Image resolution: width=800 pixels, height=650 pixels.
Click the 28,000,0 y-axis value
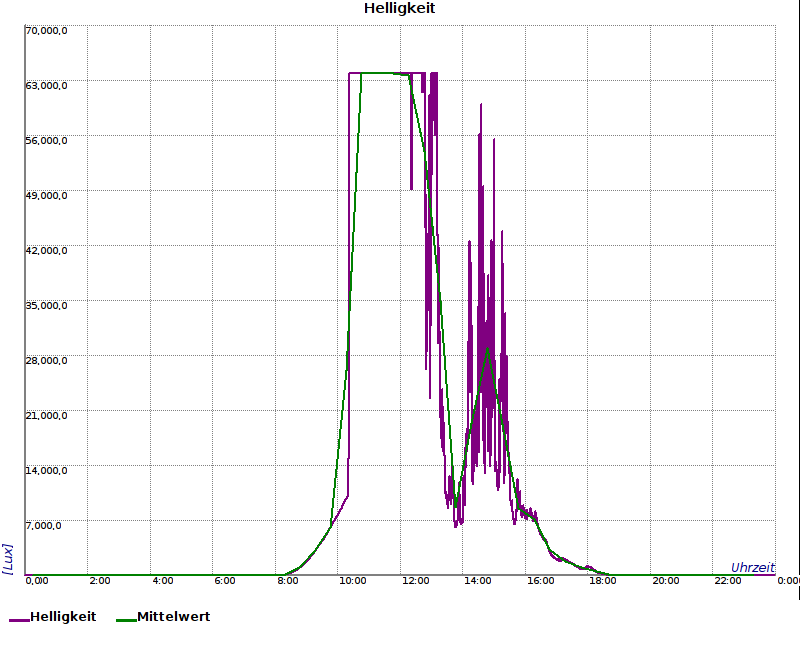click(x=46, y=361)
